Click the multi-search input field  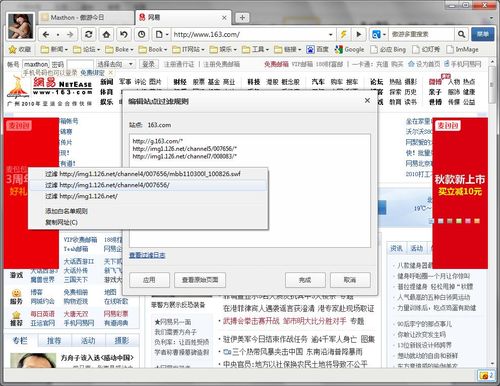pos(421,34)
